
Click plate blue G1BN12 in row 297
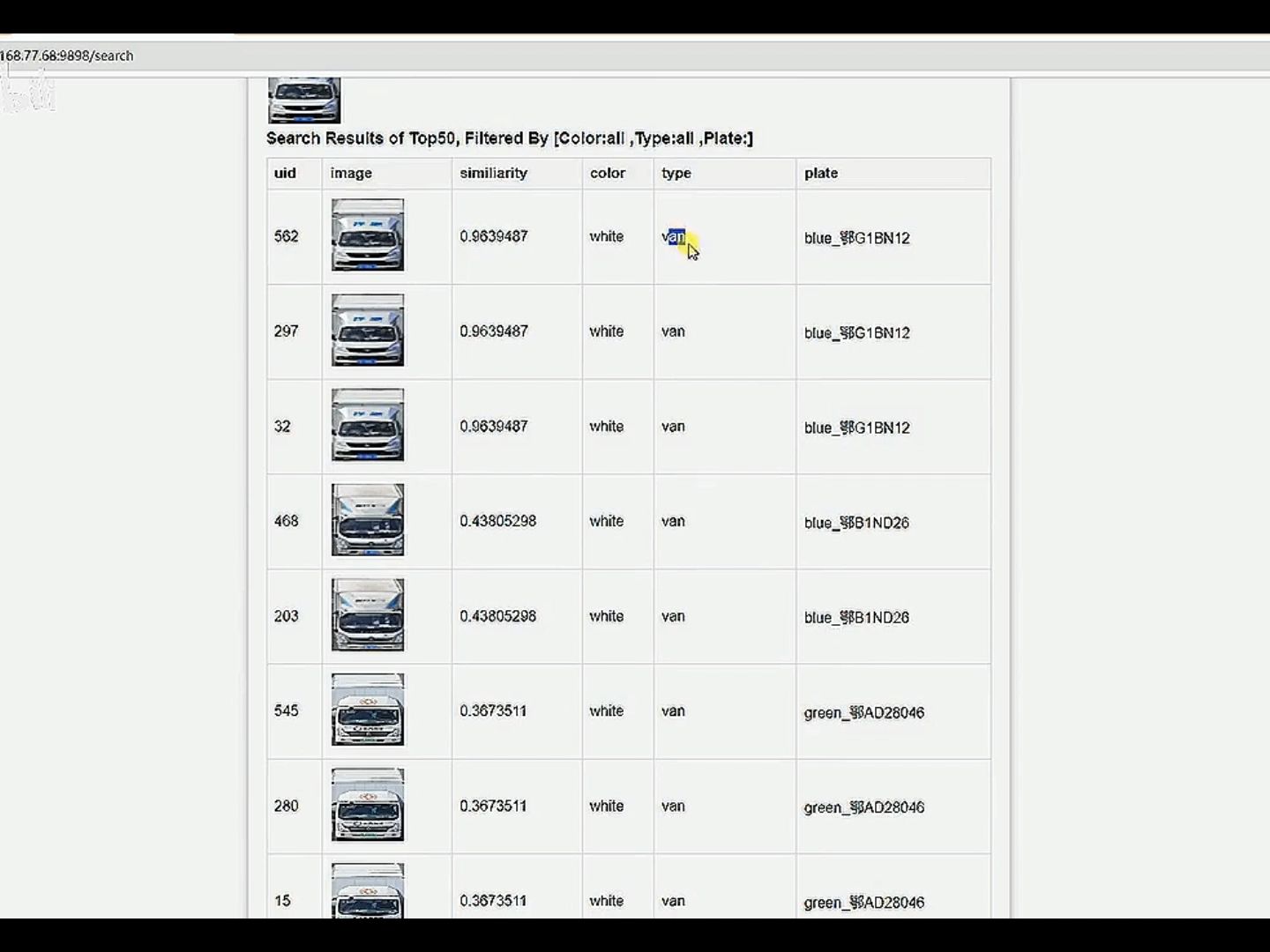(856, 333)
